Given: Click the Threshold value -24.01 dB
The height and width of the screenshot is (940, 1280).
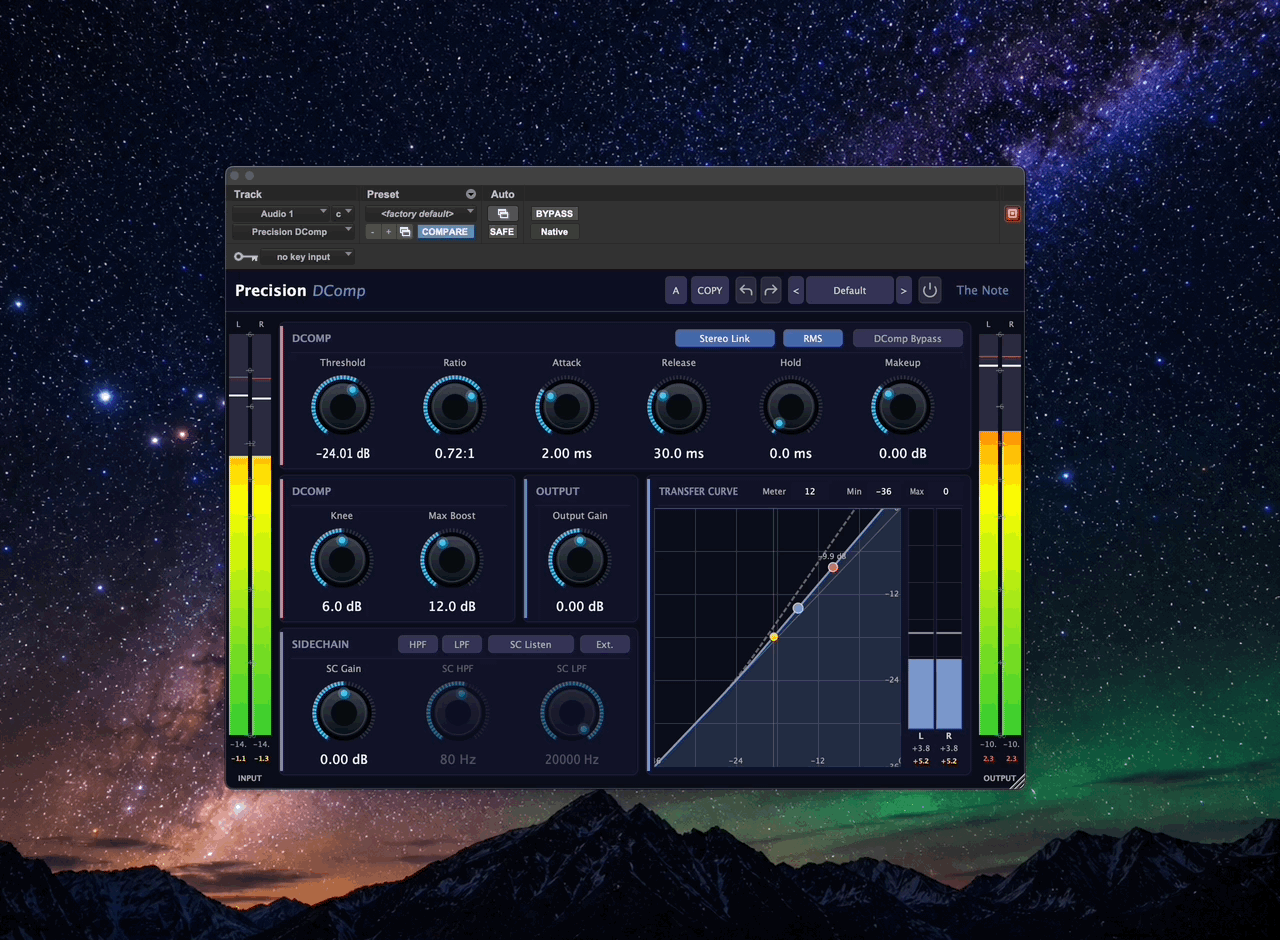Looking at the screenshot, I should point(343,453).
